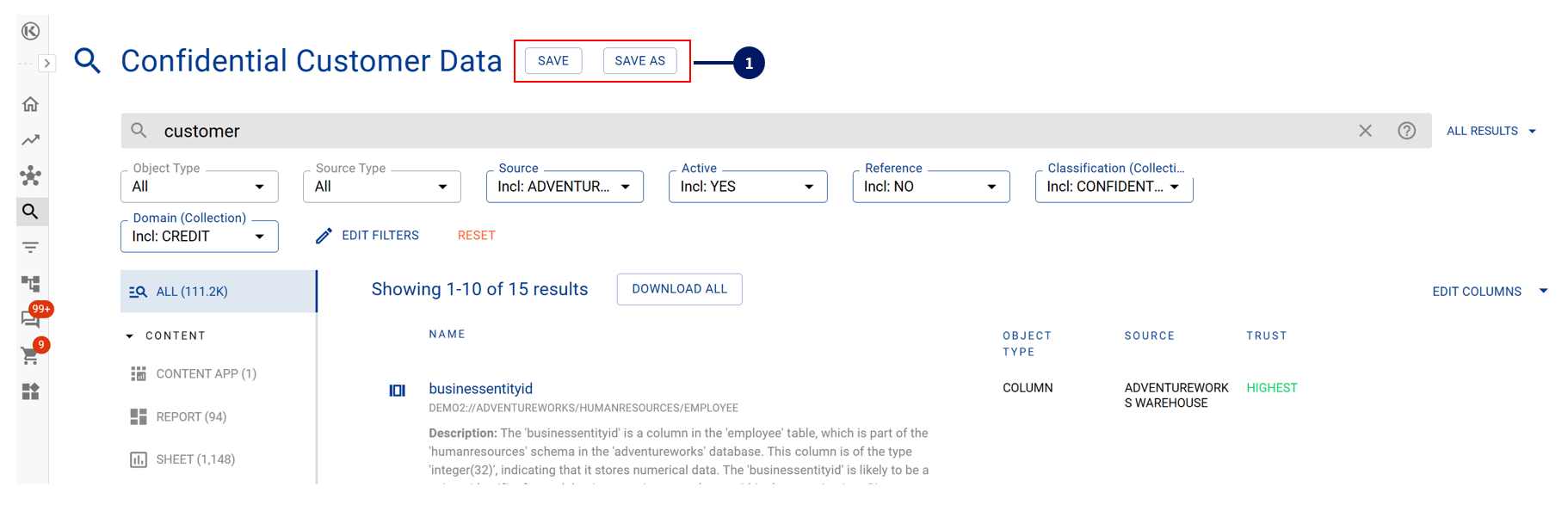The image size is (1568, 511).
Task: Click the home icon in sidebar
Action: (31, 104)
